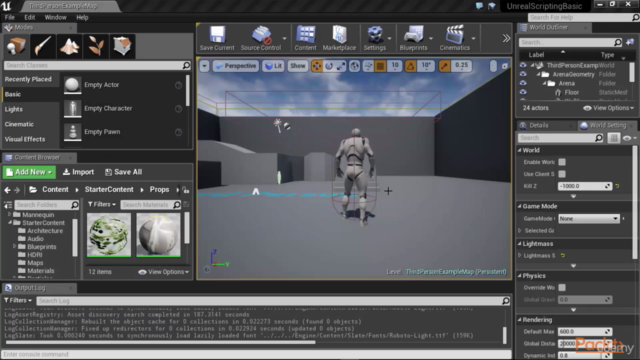640x360 pixels.
Task: Open Content Browser Filters dropdown
Action: pyautogui.click(x=102, y=204)
